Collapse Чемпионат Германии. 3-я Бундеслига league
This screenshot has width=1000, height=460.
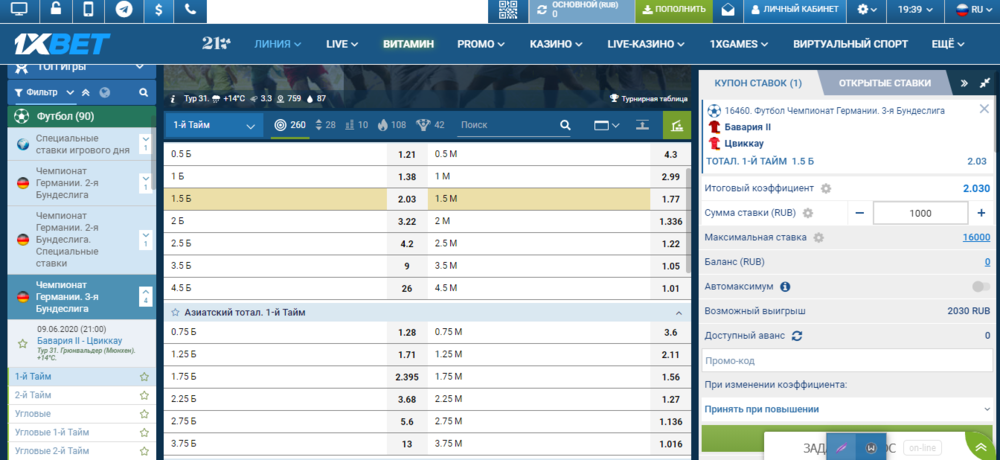point(145,296)
